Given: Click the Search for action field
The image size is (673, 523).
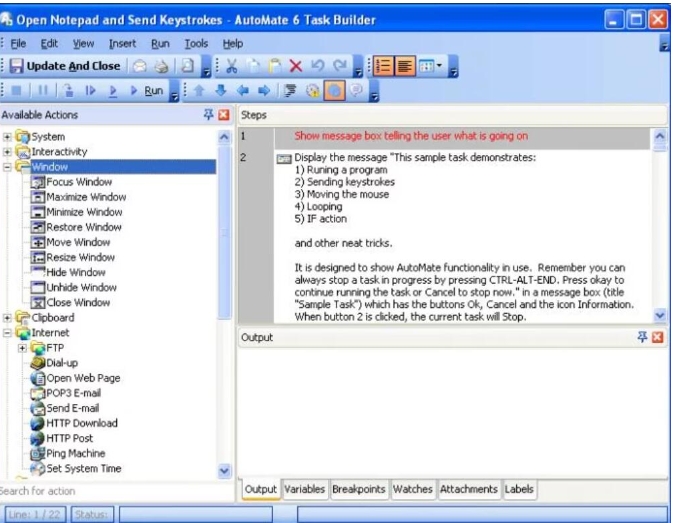Looking at the screenshot, I should tap(116, 491).
